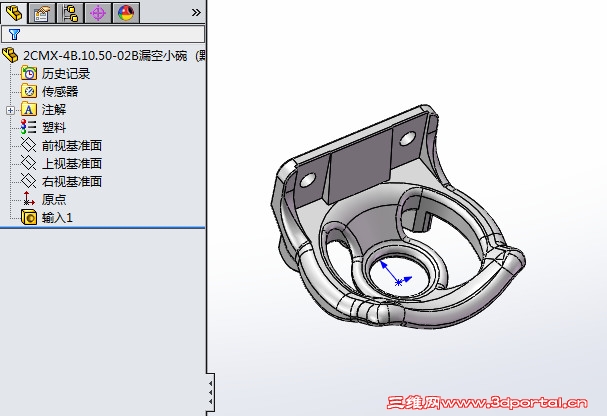Select the 传感器 tree item
The height and width of the screenshot is (416, 607).
[60, 91]
